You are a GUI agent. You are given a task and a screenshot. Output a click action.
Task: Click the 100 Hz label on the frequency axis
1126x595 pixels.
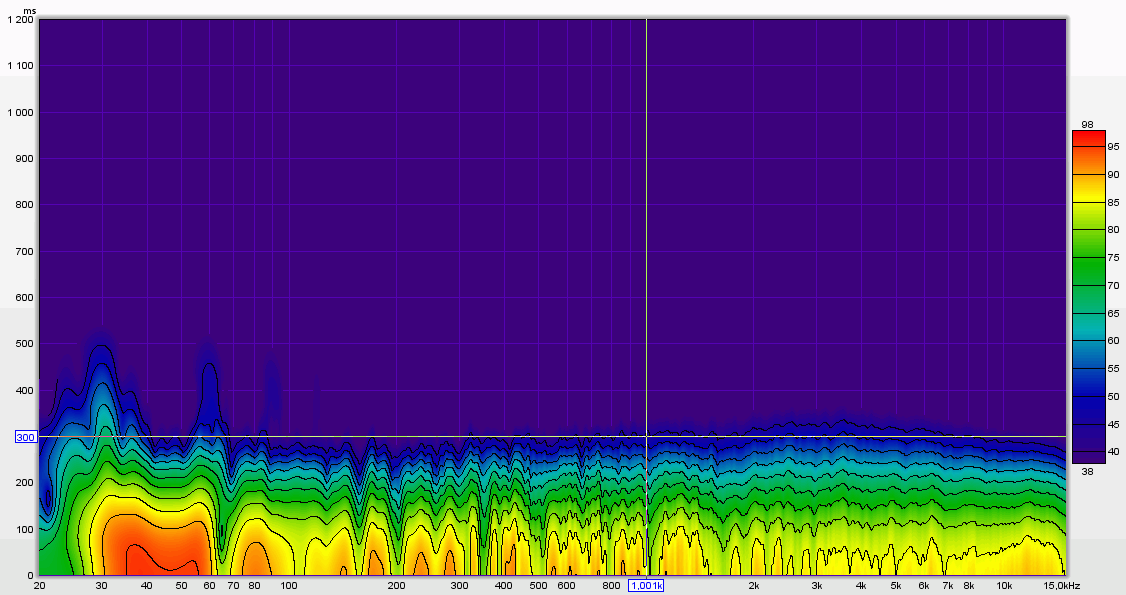tap(288, 586)
